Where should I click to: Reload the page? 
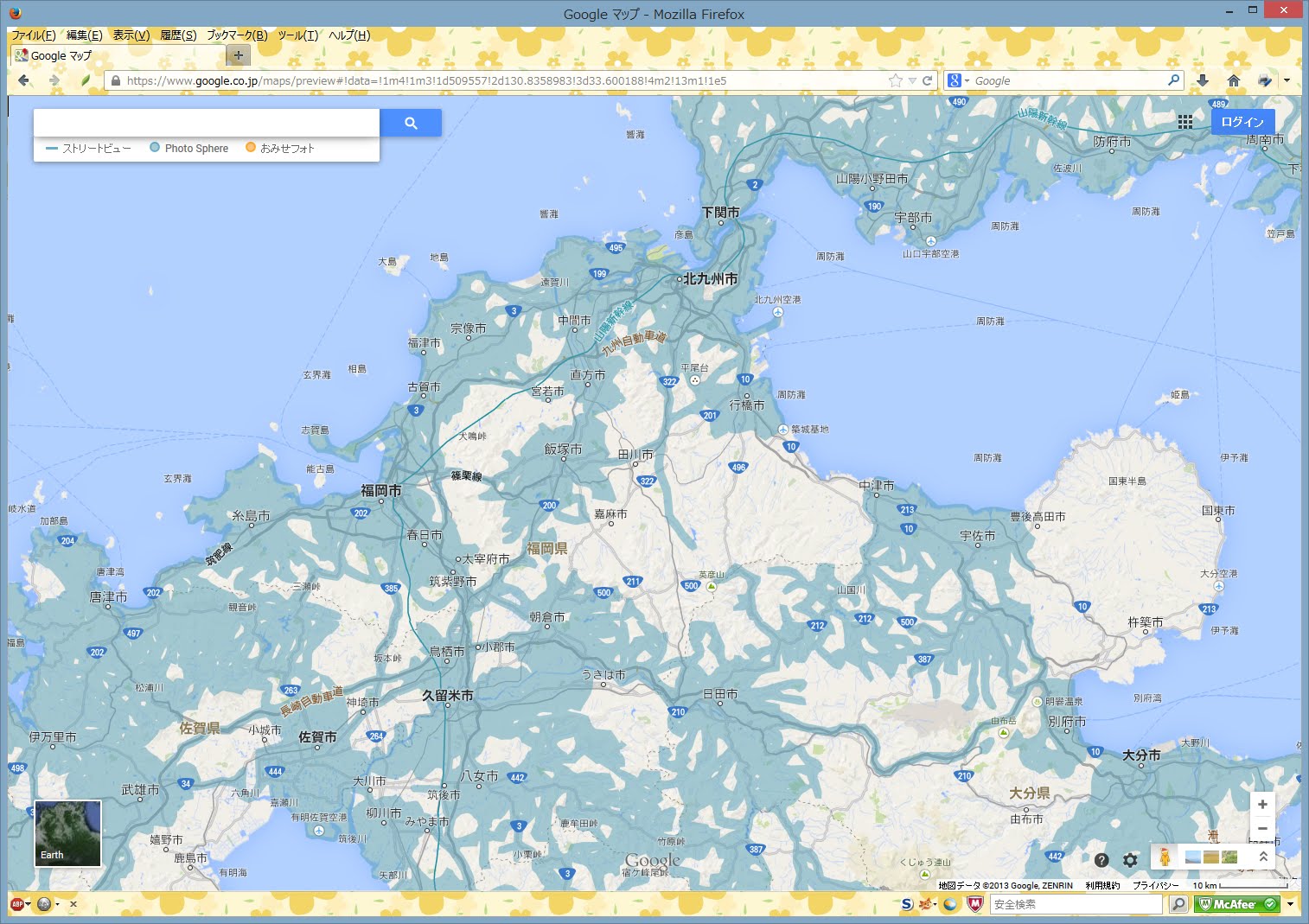[x=927, y=80]
